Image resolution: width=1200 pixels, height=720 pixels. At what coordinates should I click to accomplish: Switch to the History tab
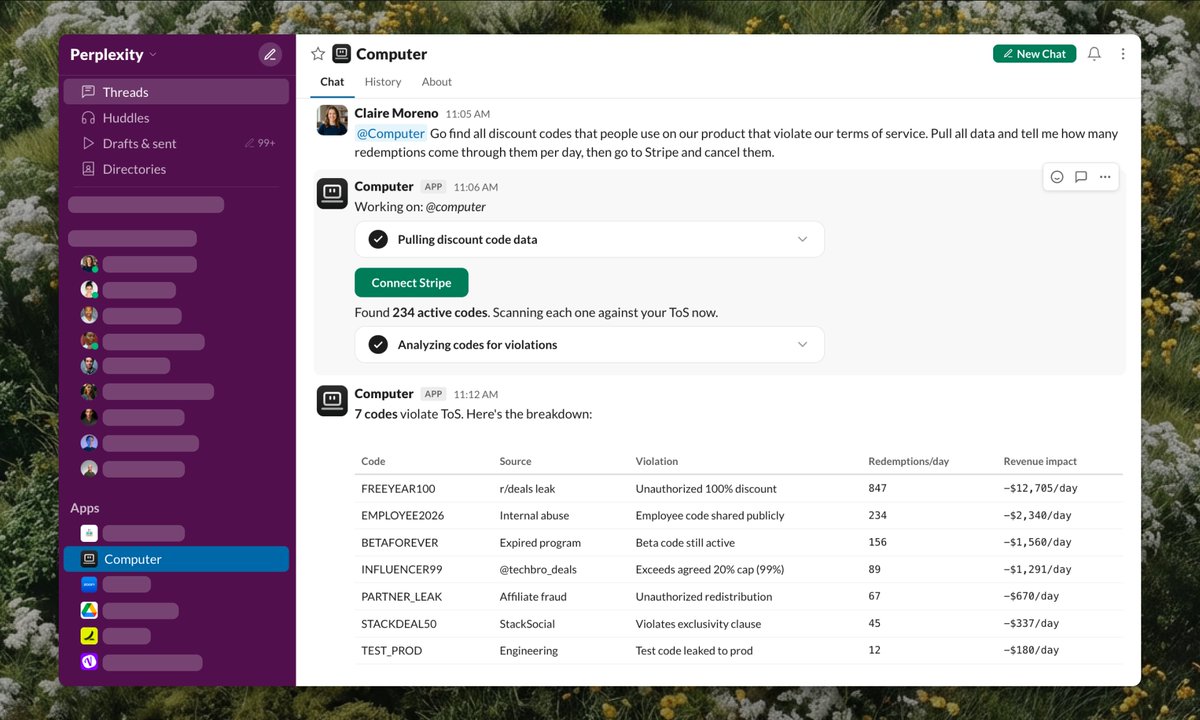pyautogui.click(x=383, y=81)
